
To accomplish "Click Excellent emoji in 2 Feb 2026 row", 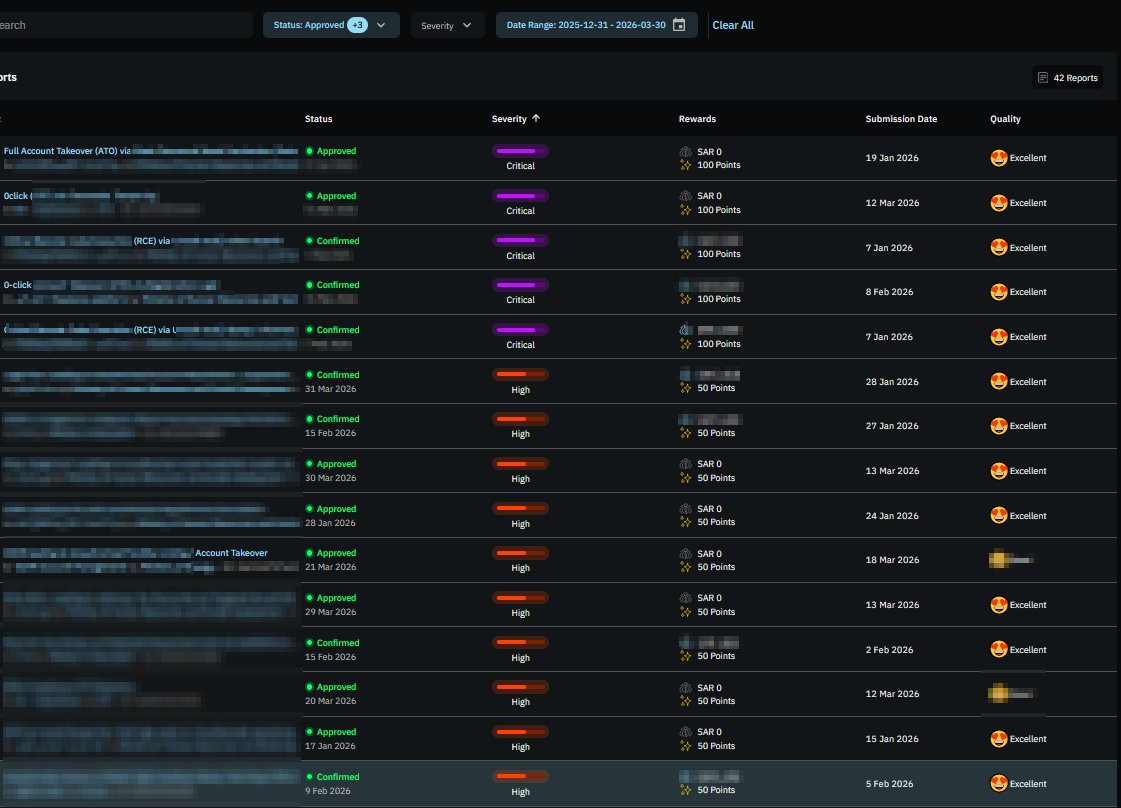I will click(999, 649).
